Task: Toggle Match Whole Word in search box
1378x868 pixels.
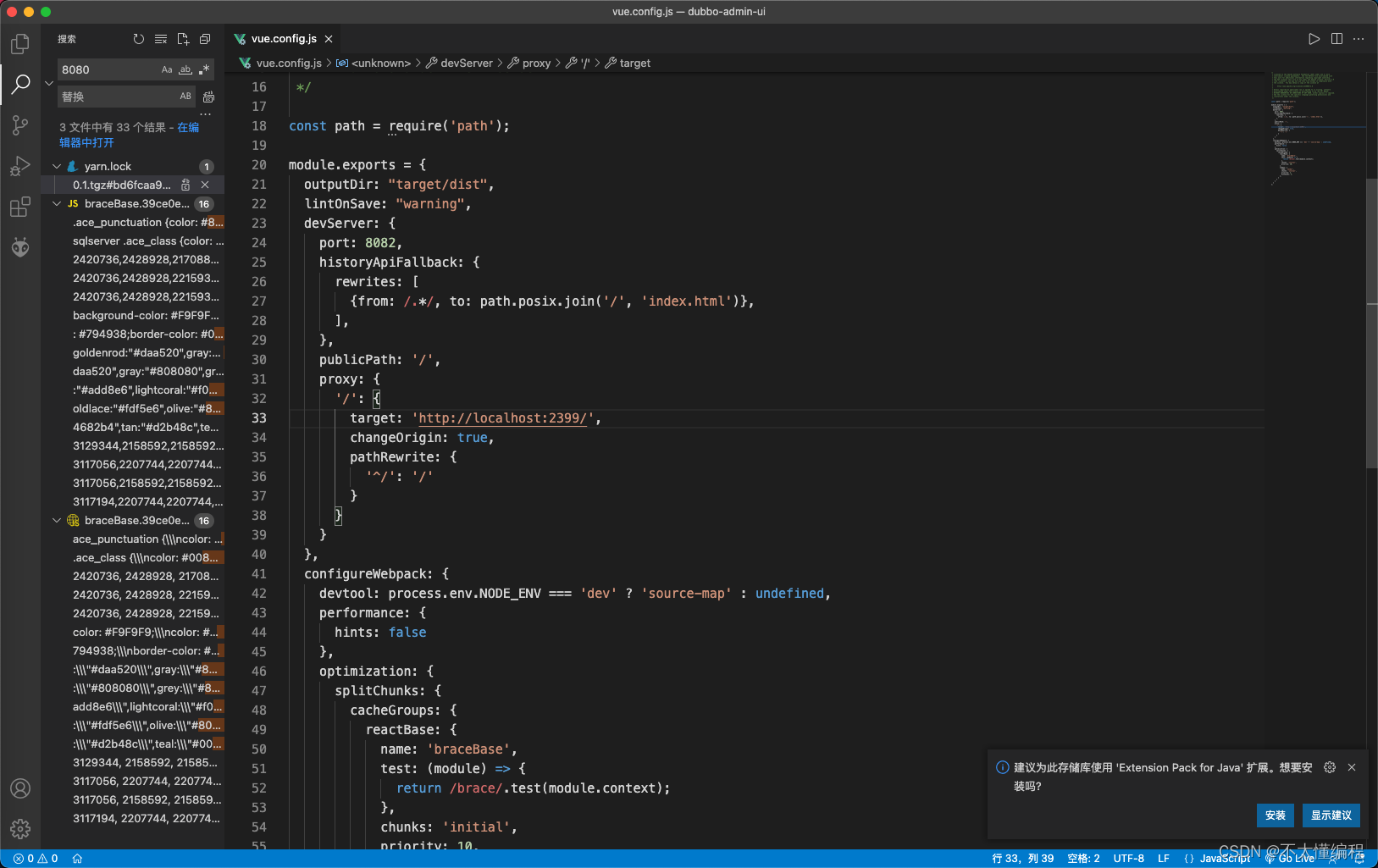Action: 185,69
